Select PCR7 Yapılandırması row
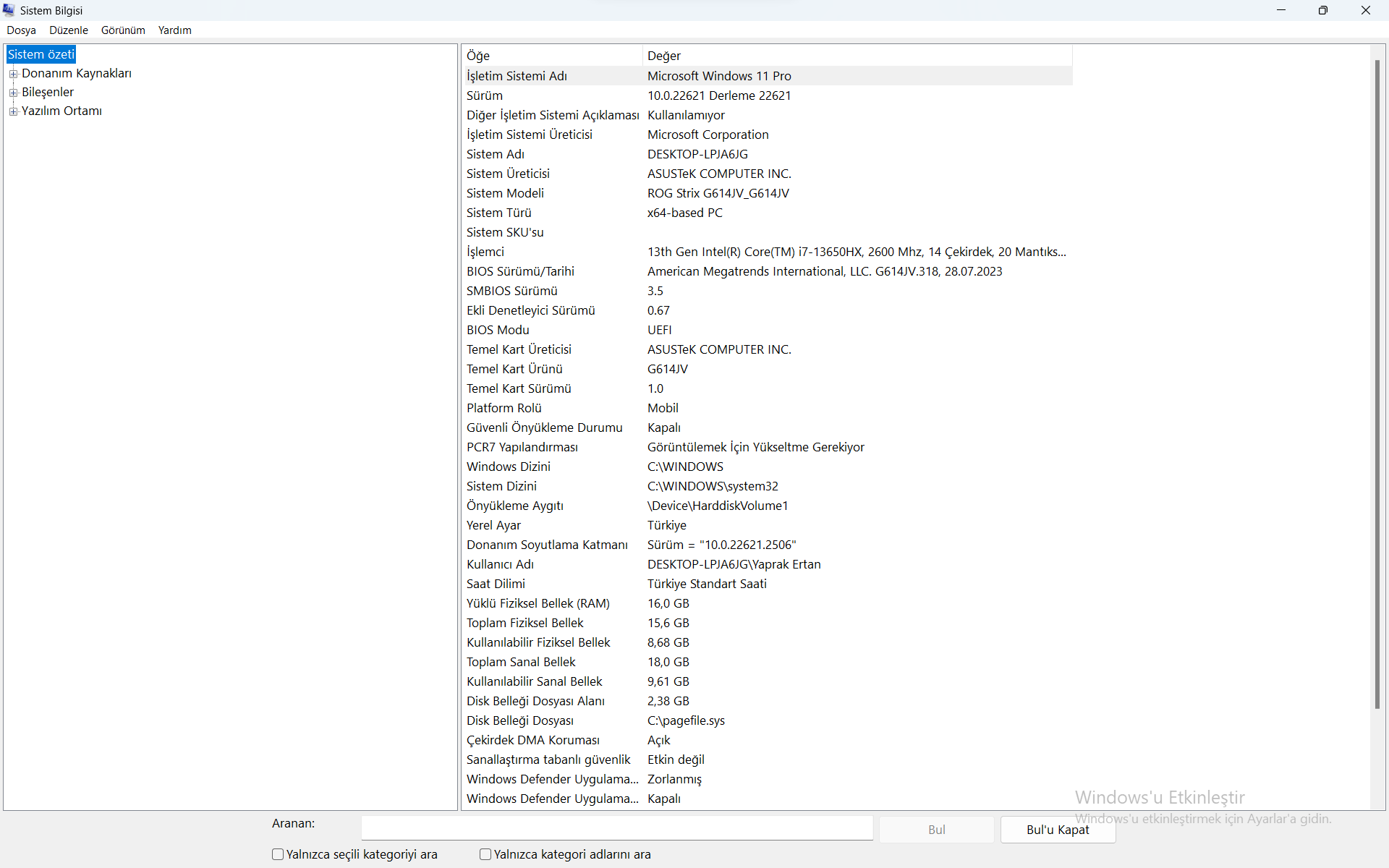This screenshot has width=1389, height=868. tap(768, 447)
